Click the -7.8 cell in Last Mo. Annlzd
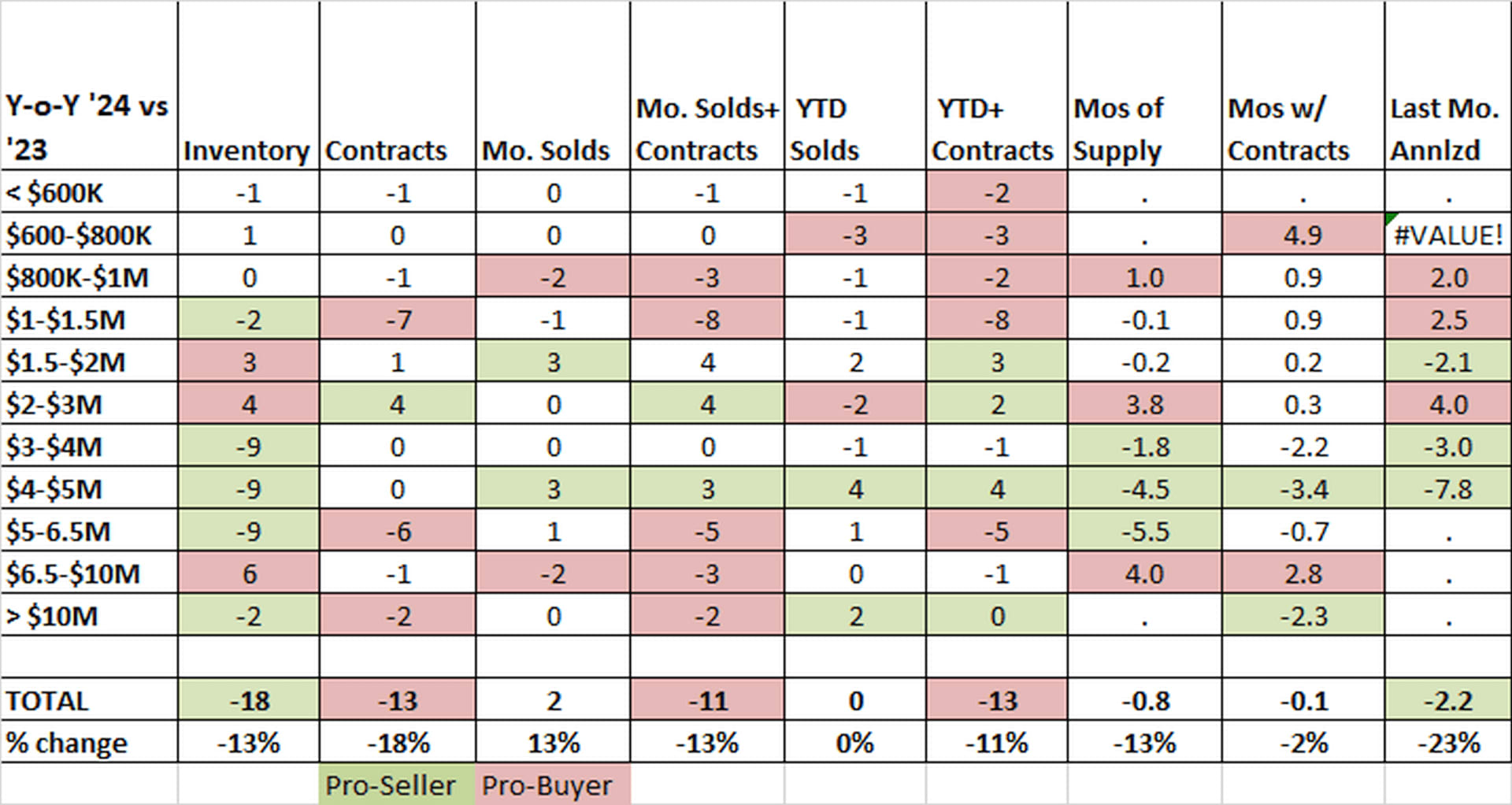The width and height of the screenshot is (1512, 805). pos(1447,488)
